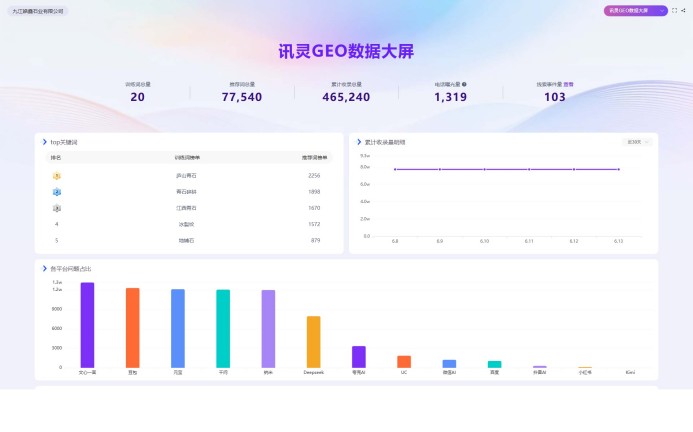Click the 1,319 metric value
The width and height of the screenshot is (693, 432).
pyautogui.click(x=450, y=97)
